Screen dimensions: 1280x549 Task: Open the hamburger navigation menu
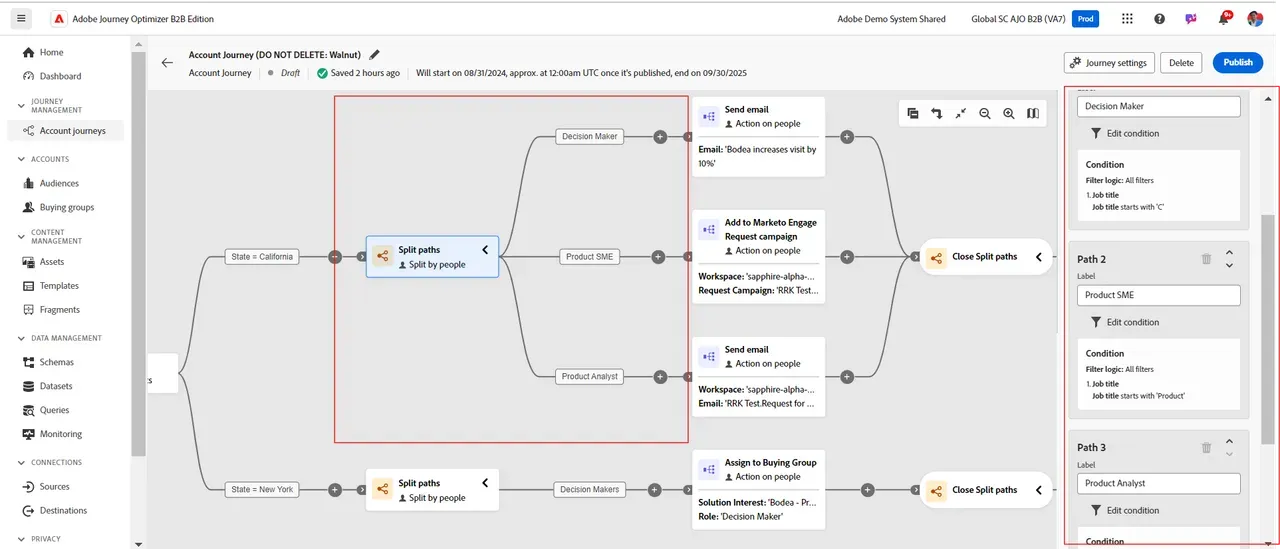pyautogui.click(x=22, y=18)
